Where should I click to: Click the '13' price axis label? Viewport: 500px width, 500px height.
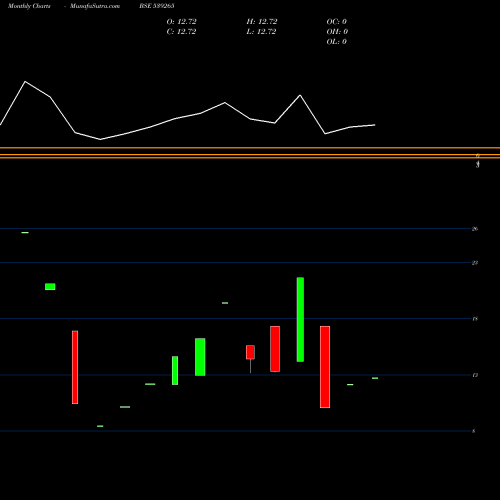pos(475,375)
